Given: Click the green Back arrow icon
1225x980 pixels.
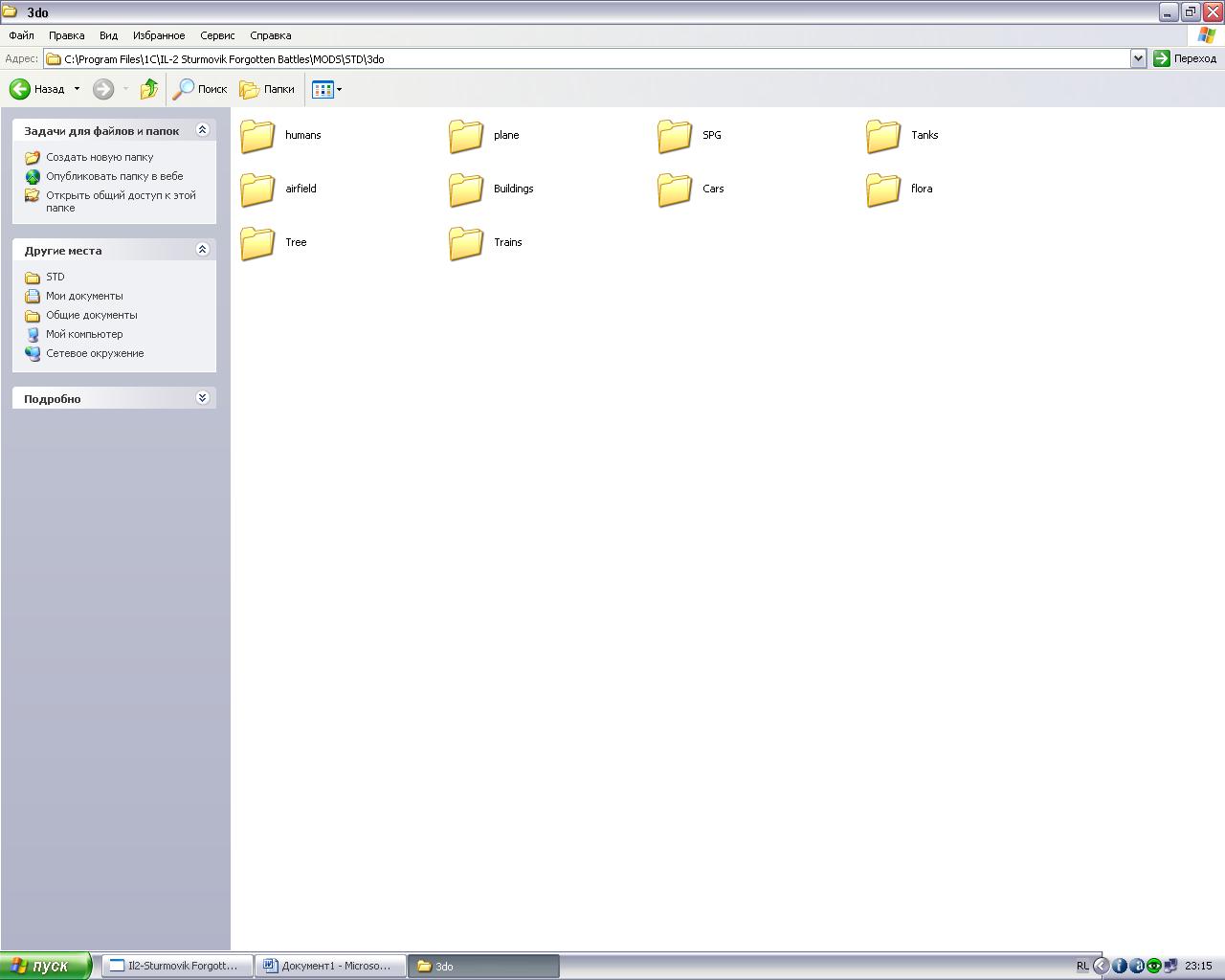Looking at the screenshot, I should tap(20, 89).
